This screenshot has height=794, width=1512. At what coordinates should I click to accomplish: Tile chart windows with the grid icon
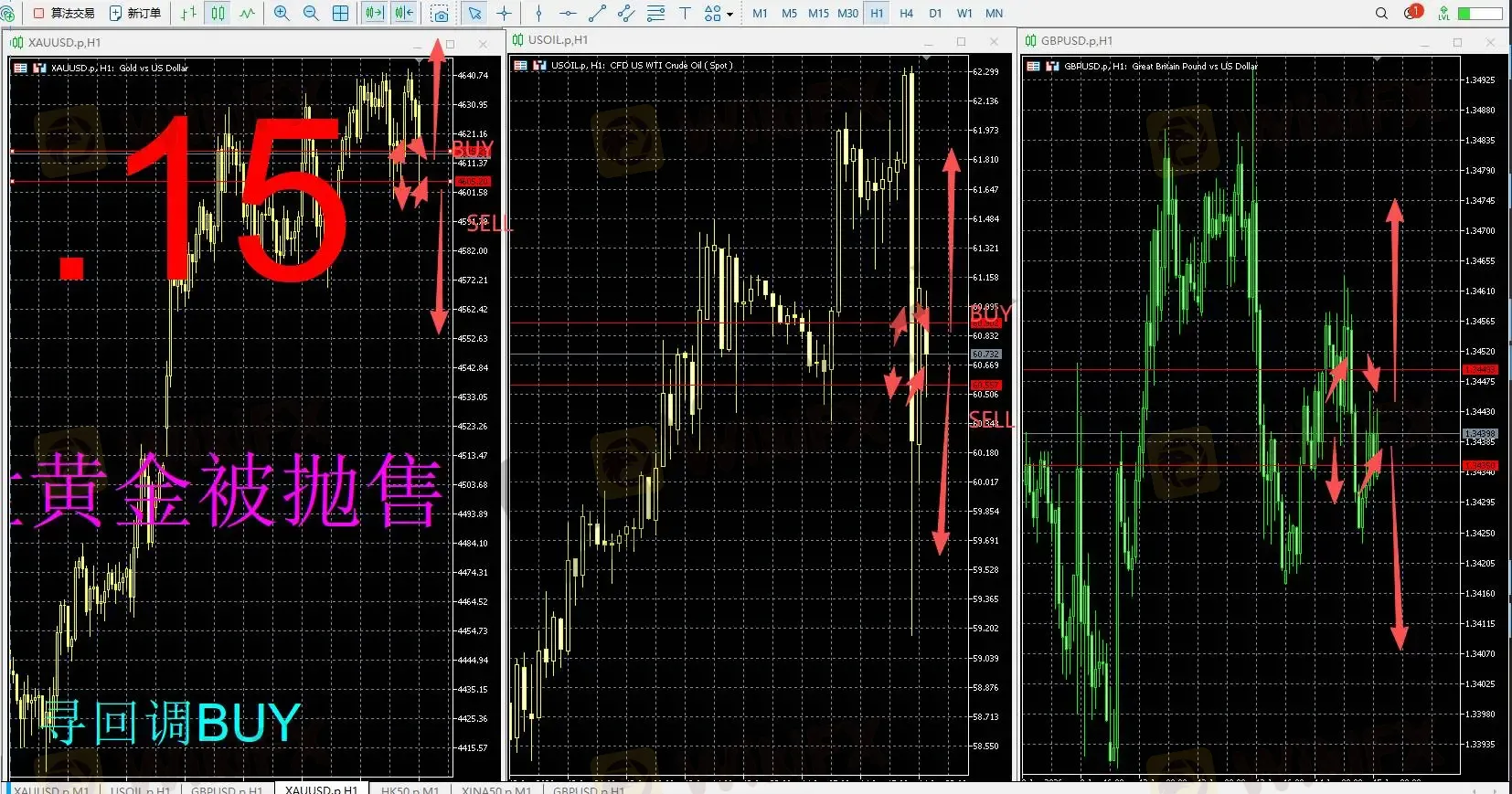340,14
